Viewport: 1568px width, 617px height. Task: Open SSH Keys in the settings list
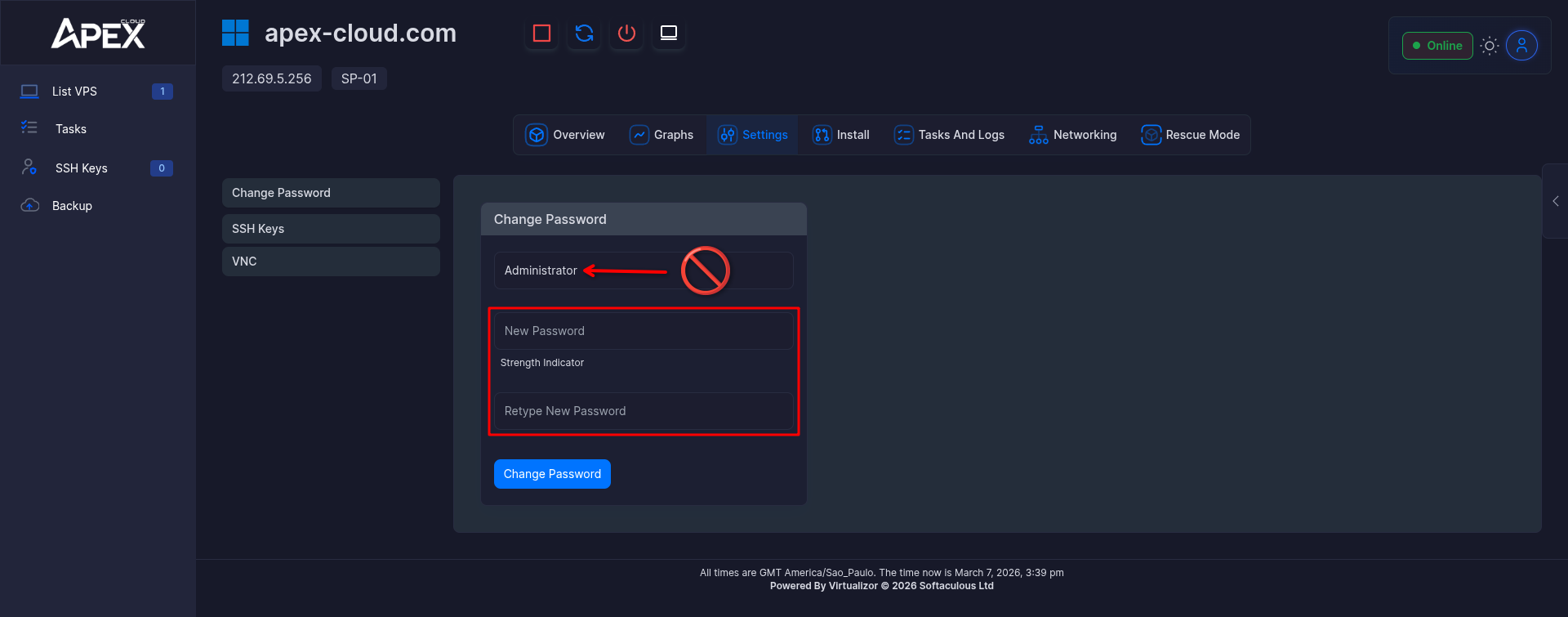tap(330, 229)
